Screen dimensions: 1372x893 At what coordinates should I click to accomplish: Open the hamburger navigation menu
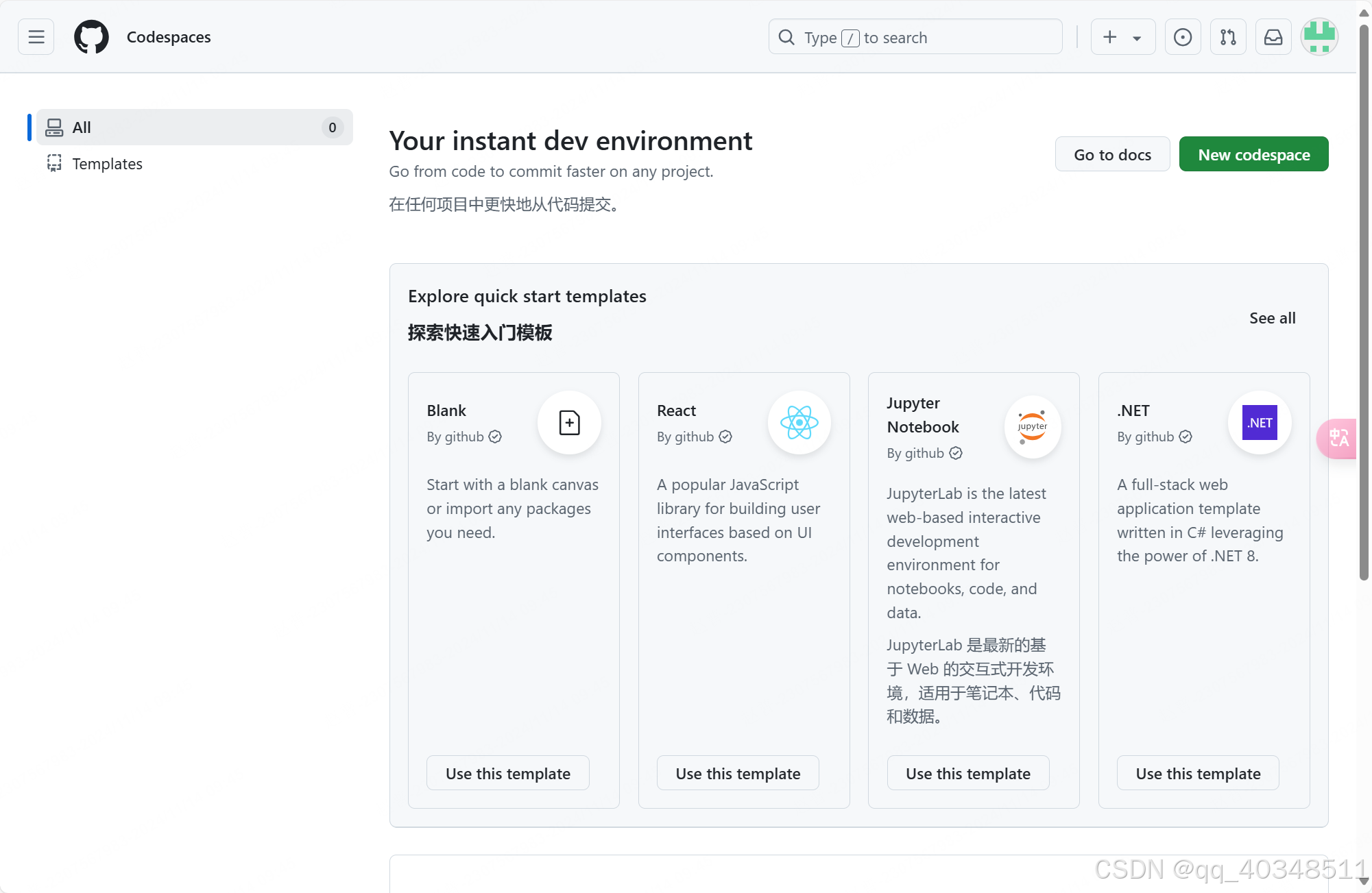coord(36,37)
